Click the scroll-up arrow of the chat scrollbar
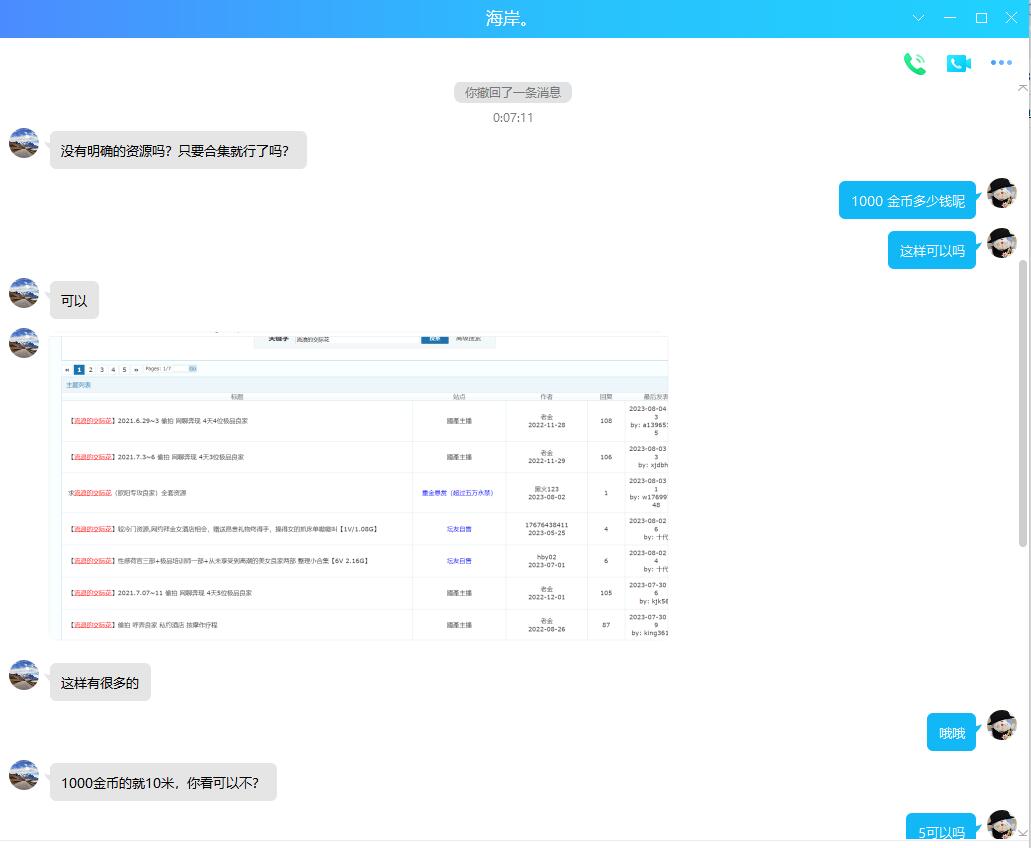The image size is (1031, 848). click(x=1022, y=88)
